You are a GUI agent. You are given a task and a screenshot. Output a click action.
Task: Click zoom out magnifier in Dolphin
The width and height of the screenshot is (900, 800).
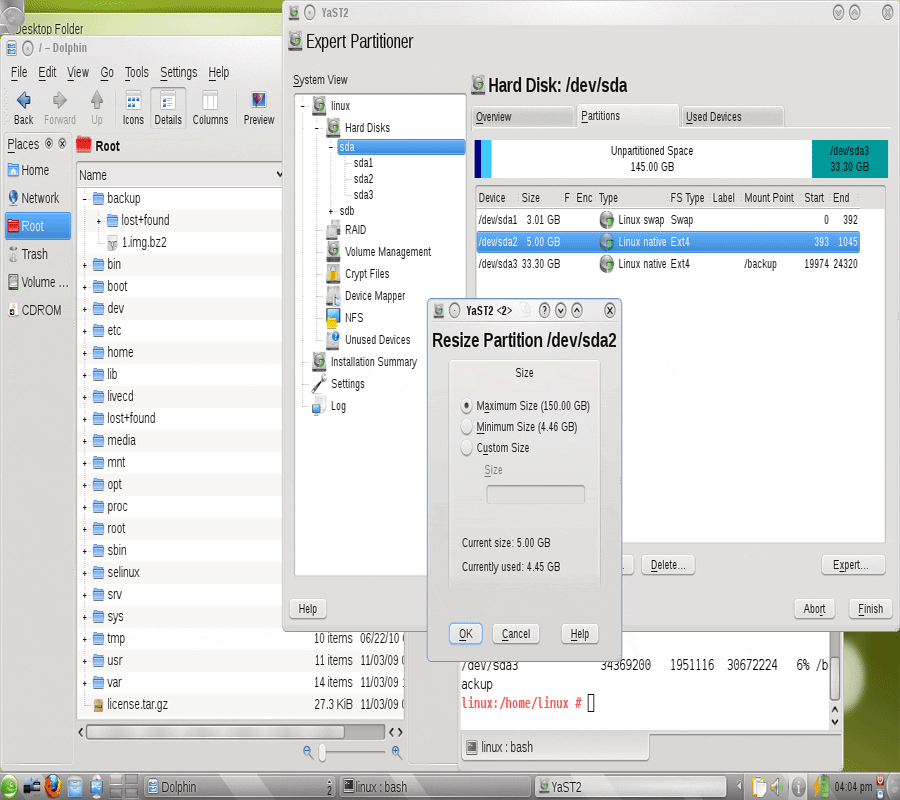308,751
